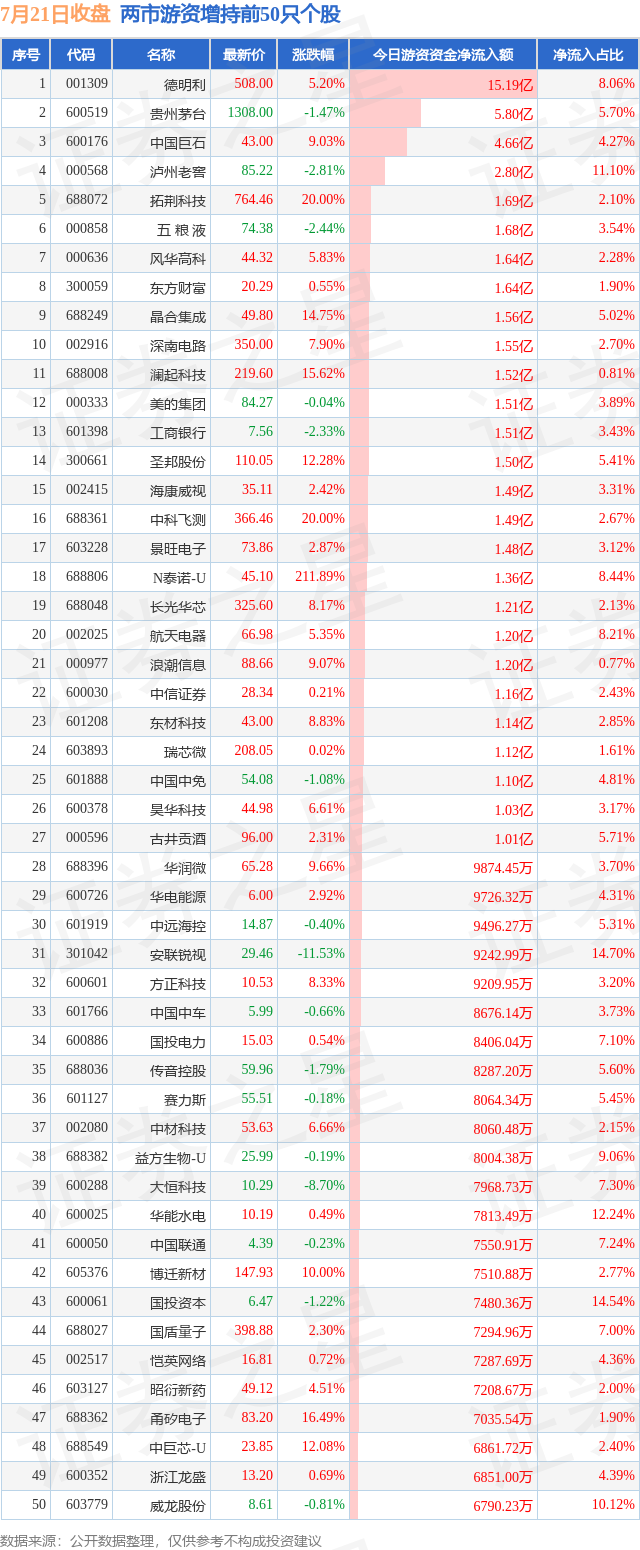Screen dimensions: 640x1550
Task: Select the 涨跌幅 column header
Action: (312, 55)
